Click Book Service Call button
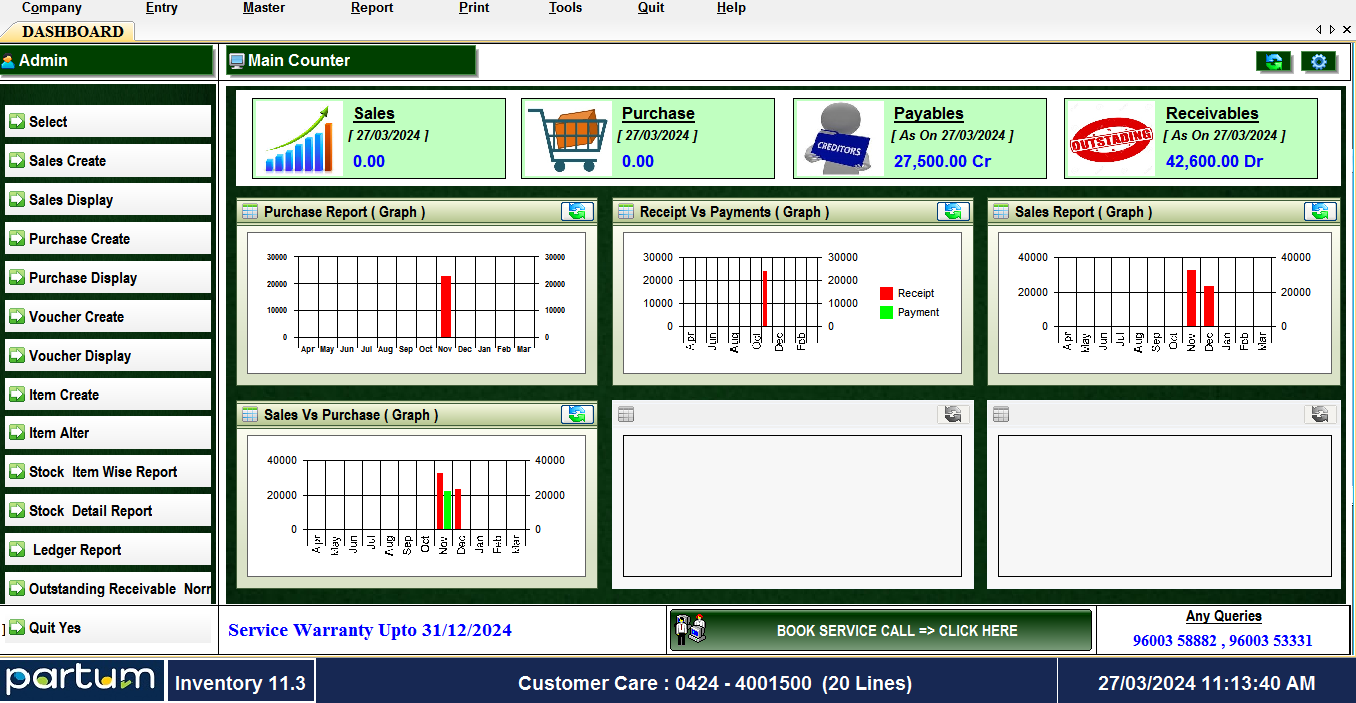The image size is (1356, 703). click(x=880, y=631)
